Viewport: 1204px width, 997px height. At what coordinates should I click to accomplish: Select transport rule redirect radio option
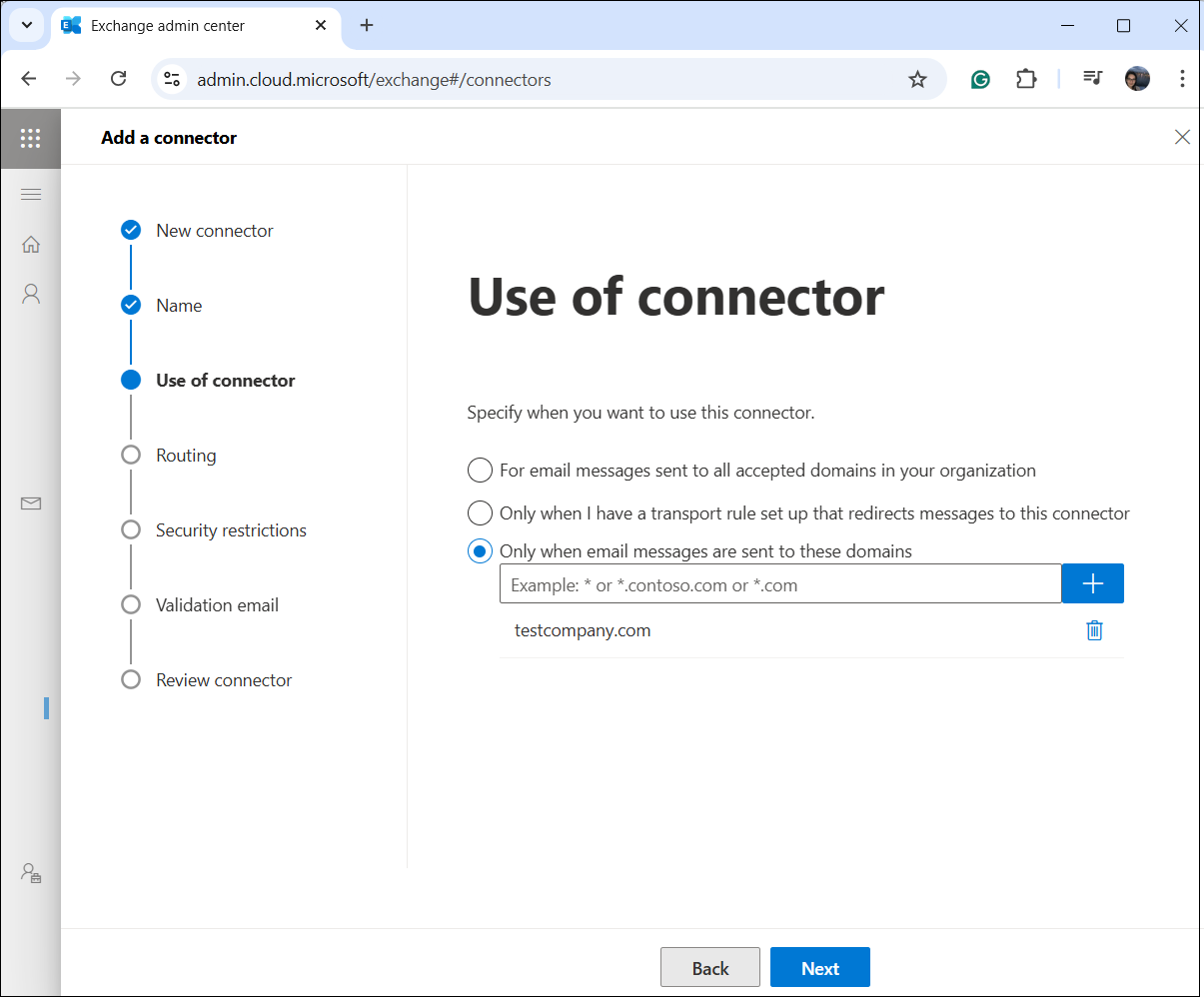pos(481,513)
